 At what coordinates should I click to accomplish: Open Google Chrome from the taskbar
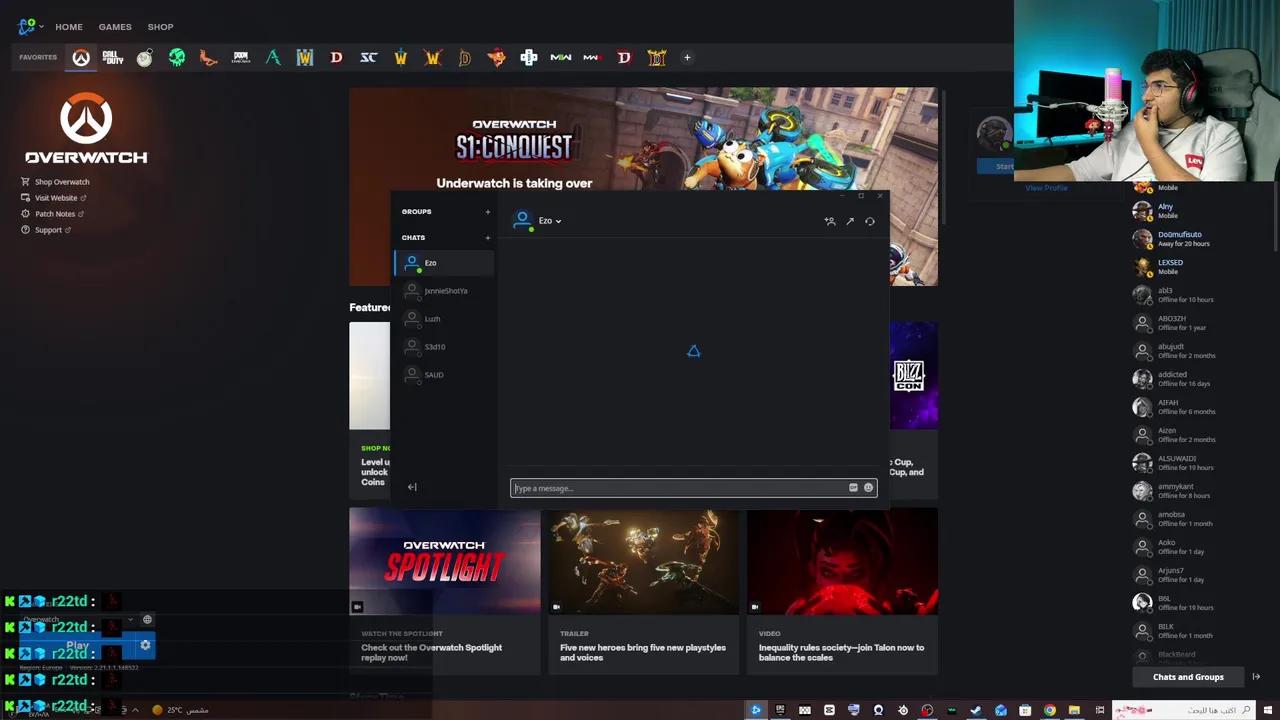[x=1050, y=710]
